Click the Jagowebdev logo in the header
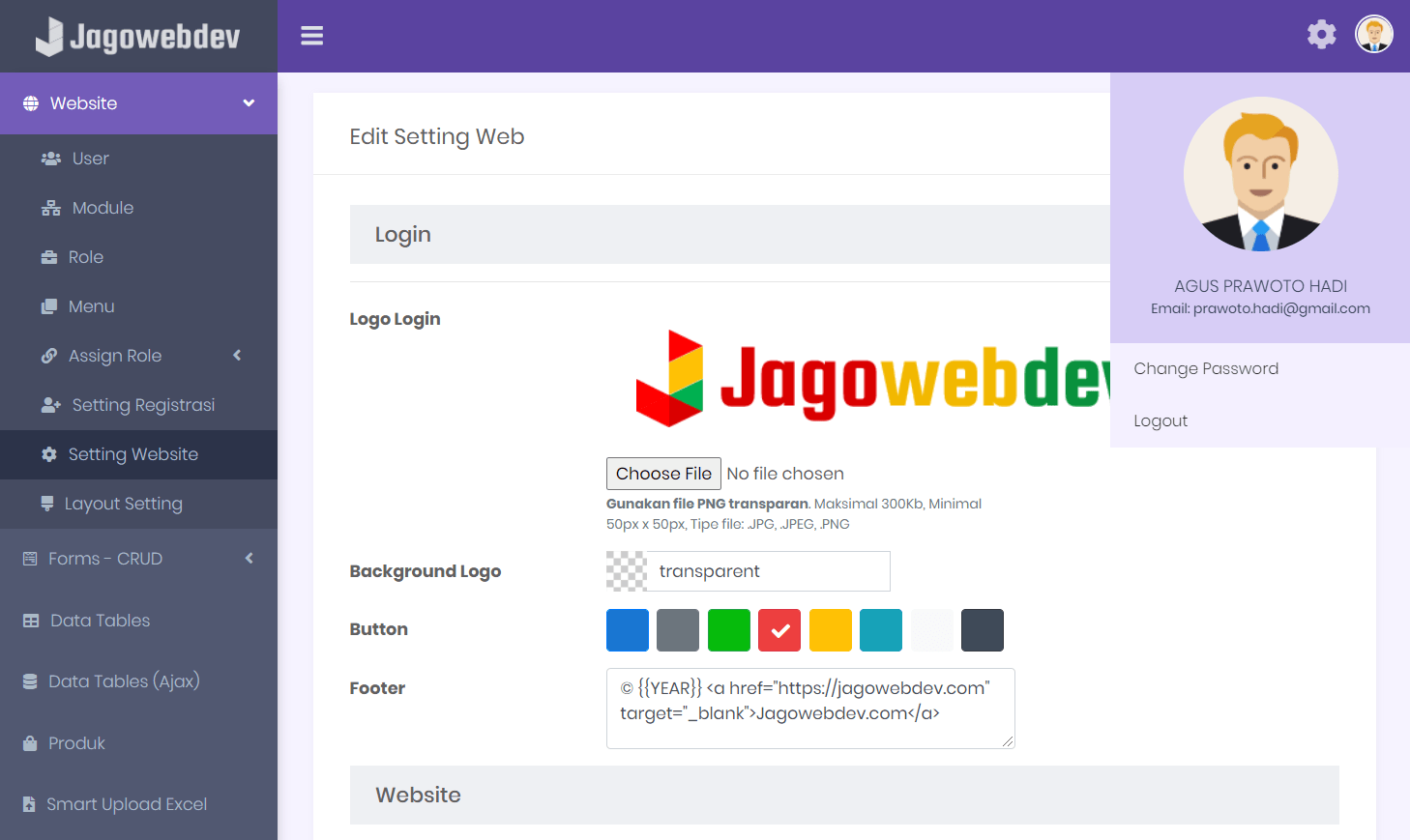The height and width of the screenshot is (840, 1410). (x=135, y=36)
